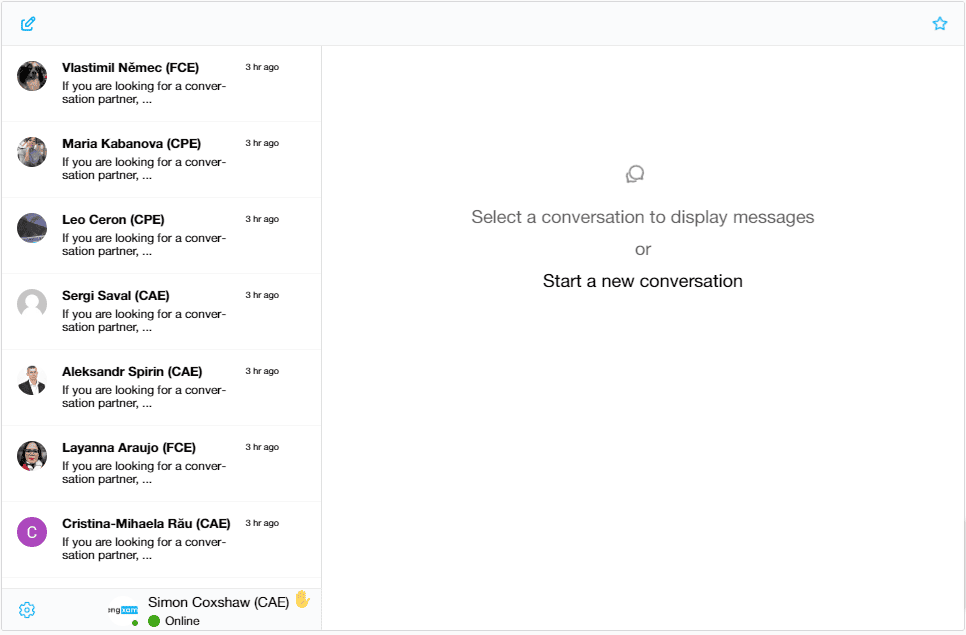Viewport: 966px width, 635px height.
Task: Start a new conversation link
Action: pyautogui.click(x=642, y=281)
